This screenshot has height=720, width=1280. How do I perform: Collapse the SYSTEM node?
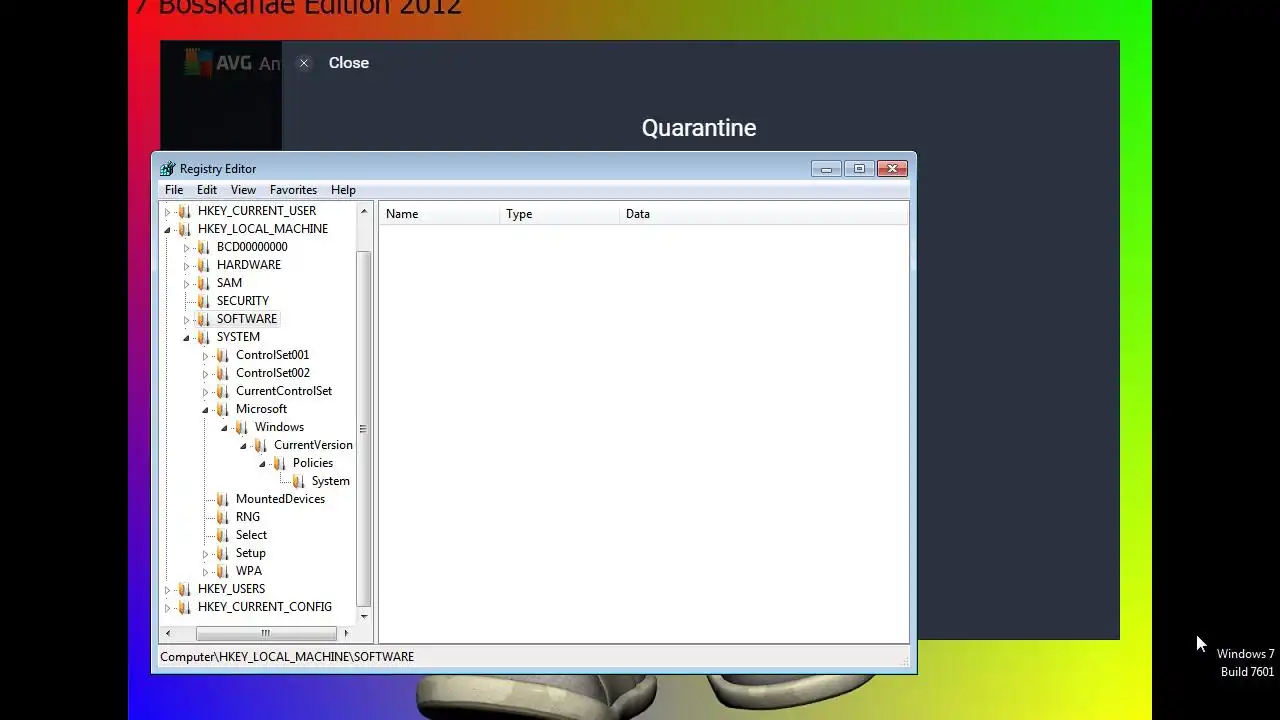pos(187,337)
